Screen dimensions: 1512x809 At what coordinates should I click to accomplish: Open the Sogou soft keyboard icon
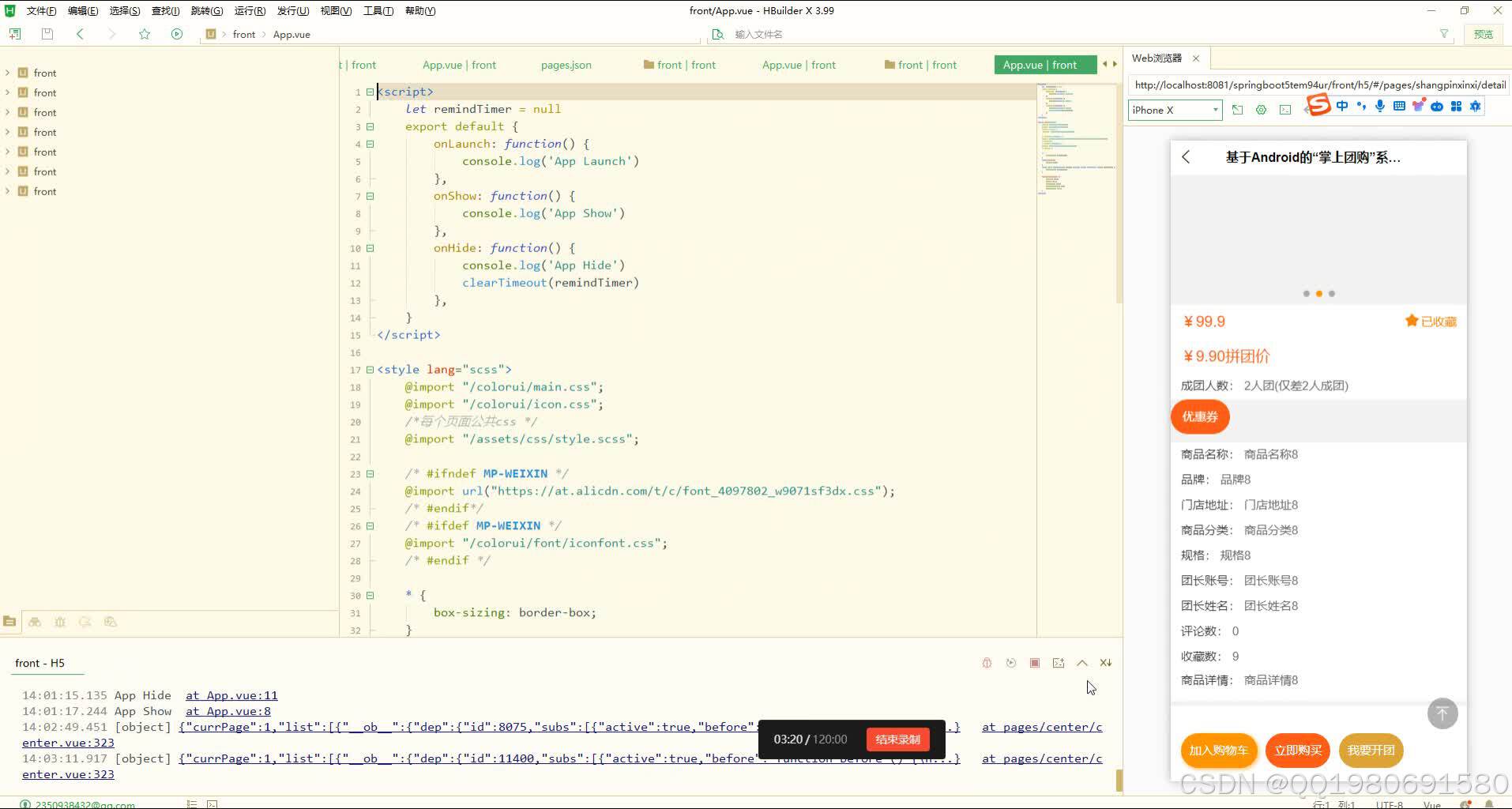pyautogui.click(x=1399, y=106)
